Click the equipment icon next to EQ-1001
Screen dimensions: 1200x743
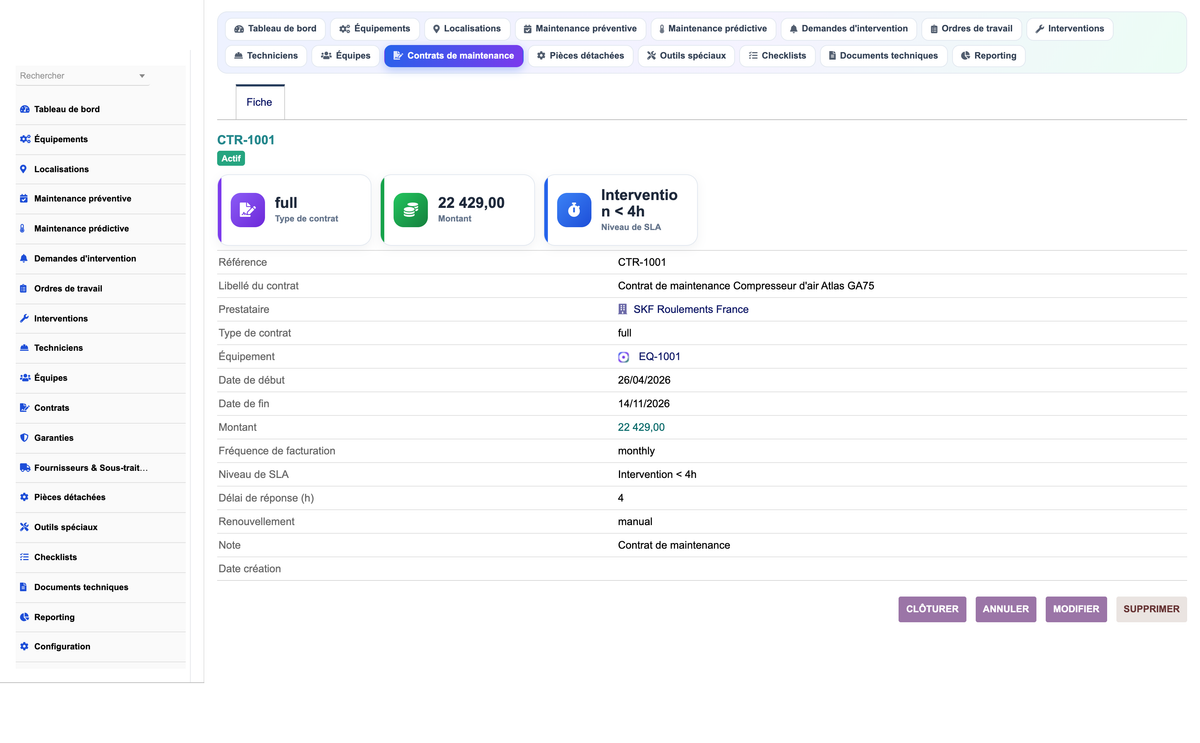pyautogui.click(x=624, y=357)
